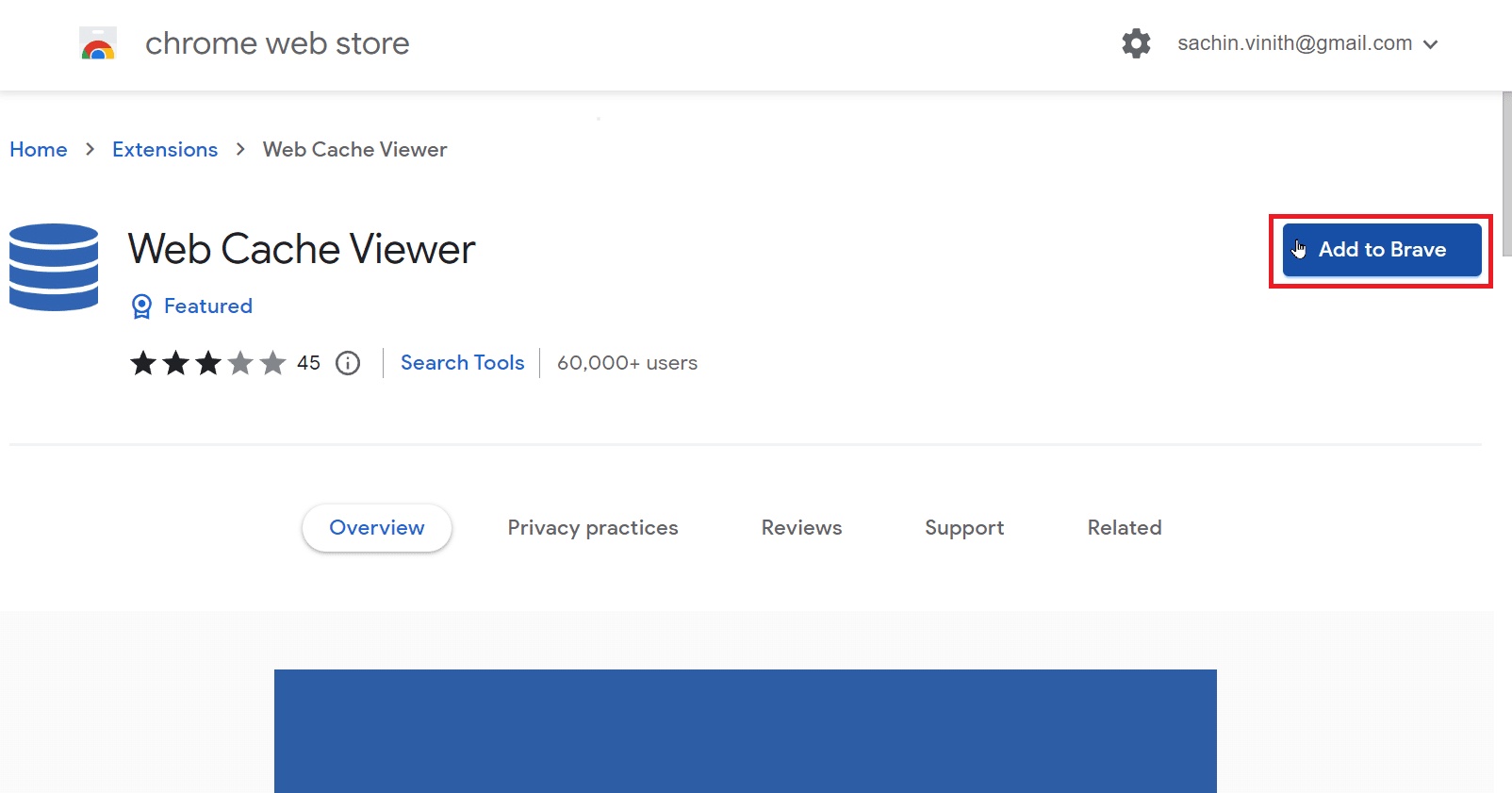This screenshot has height=793, width=1512.
Task: Click the chrome web store title text
Action: coord(277,43)
